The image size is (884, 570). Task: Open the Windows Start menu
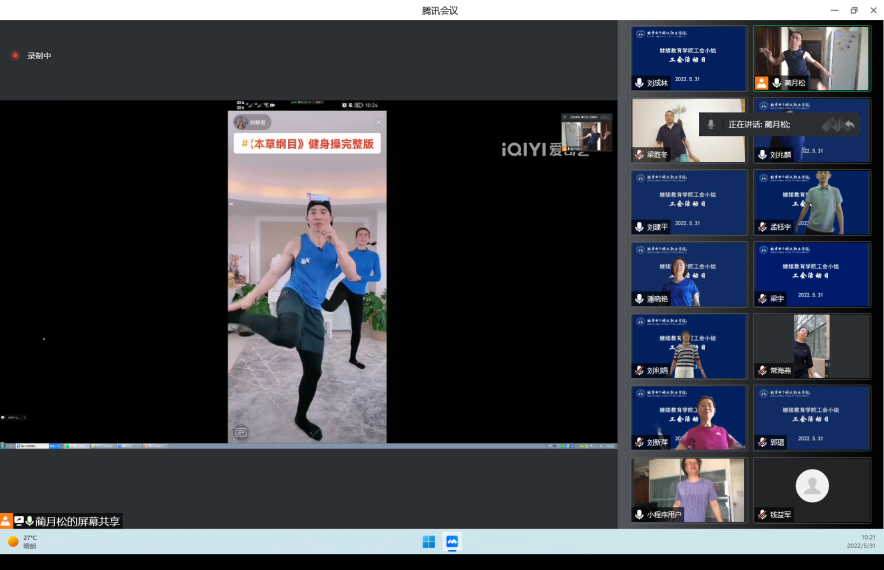click(429, 542)
